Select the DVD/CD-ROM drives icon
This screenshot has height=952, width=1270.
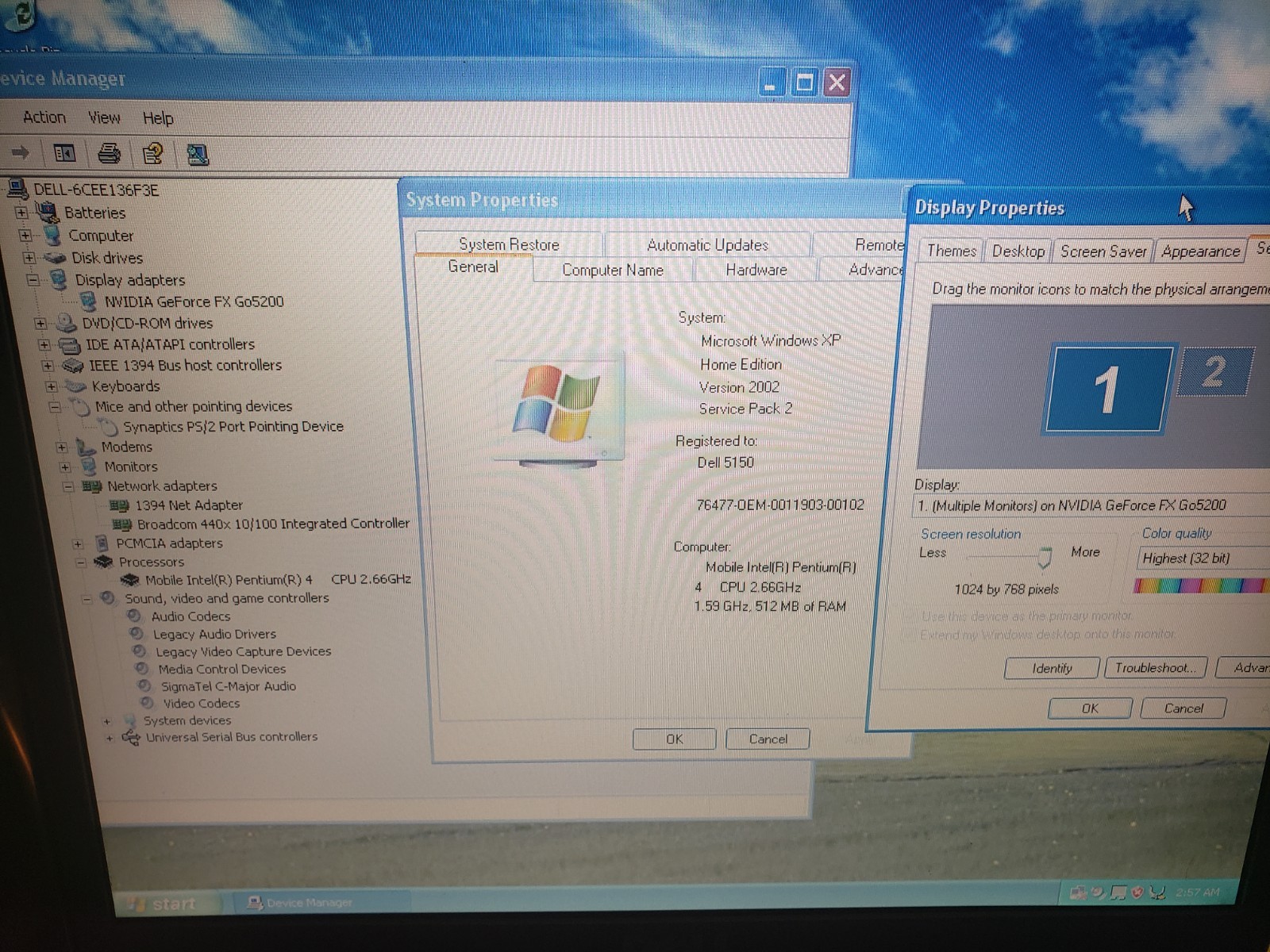(66, 322)
